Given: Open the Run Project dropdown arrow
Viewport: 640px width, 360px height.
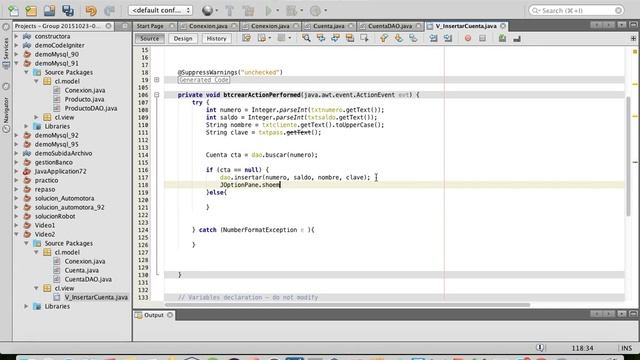Looking at the screenshot, I should [278, 11].
